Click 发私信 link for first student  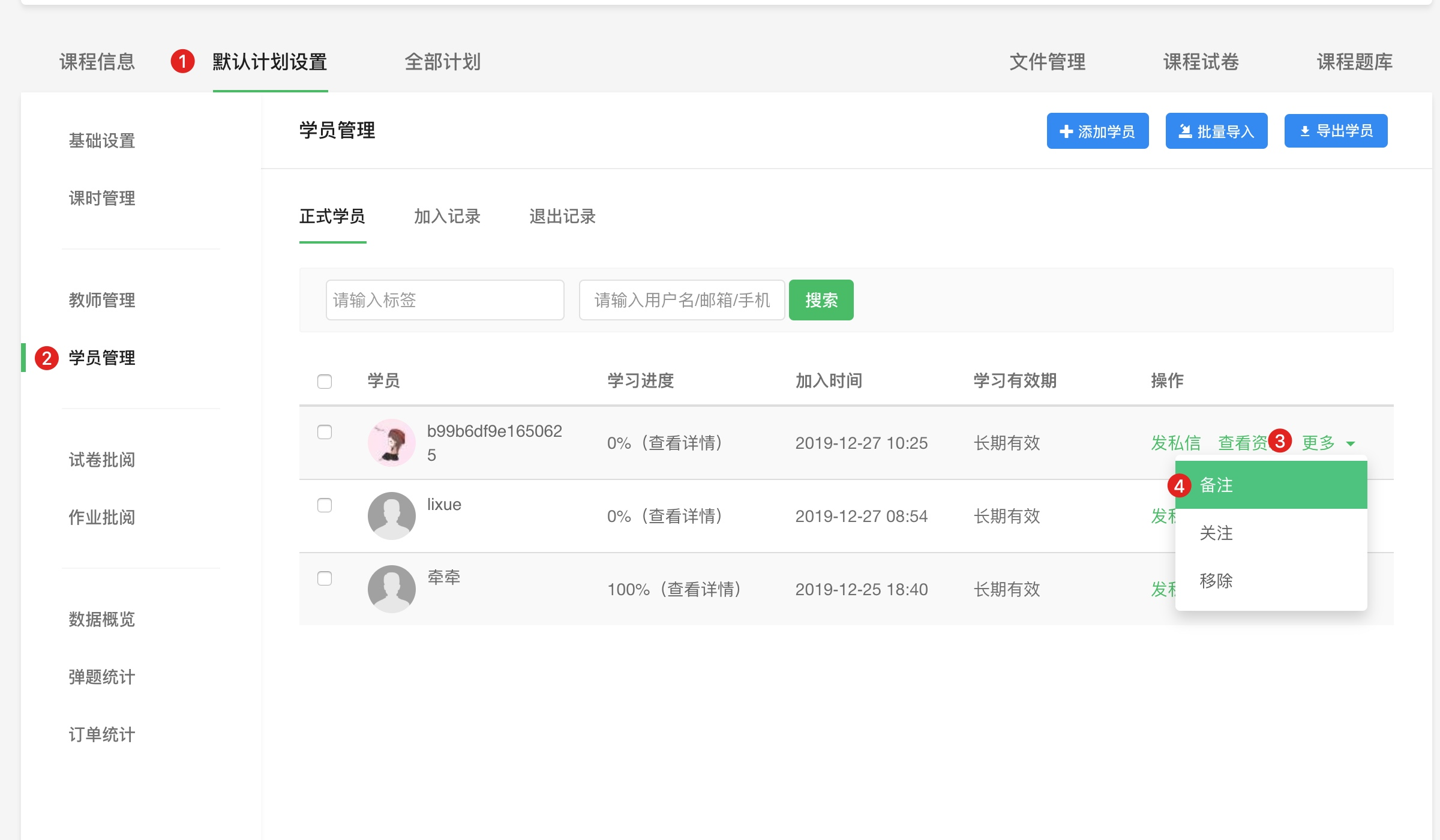(x=1175, y=443)
